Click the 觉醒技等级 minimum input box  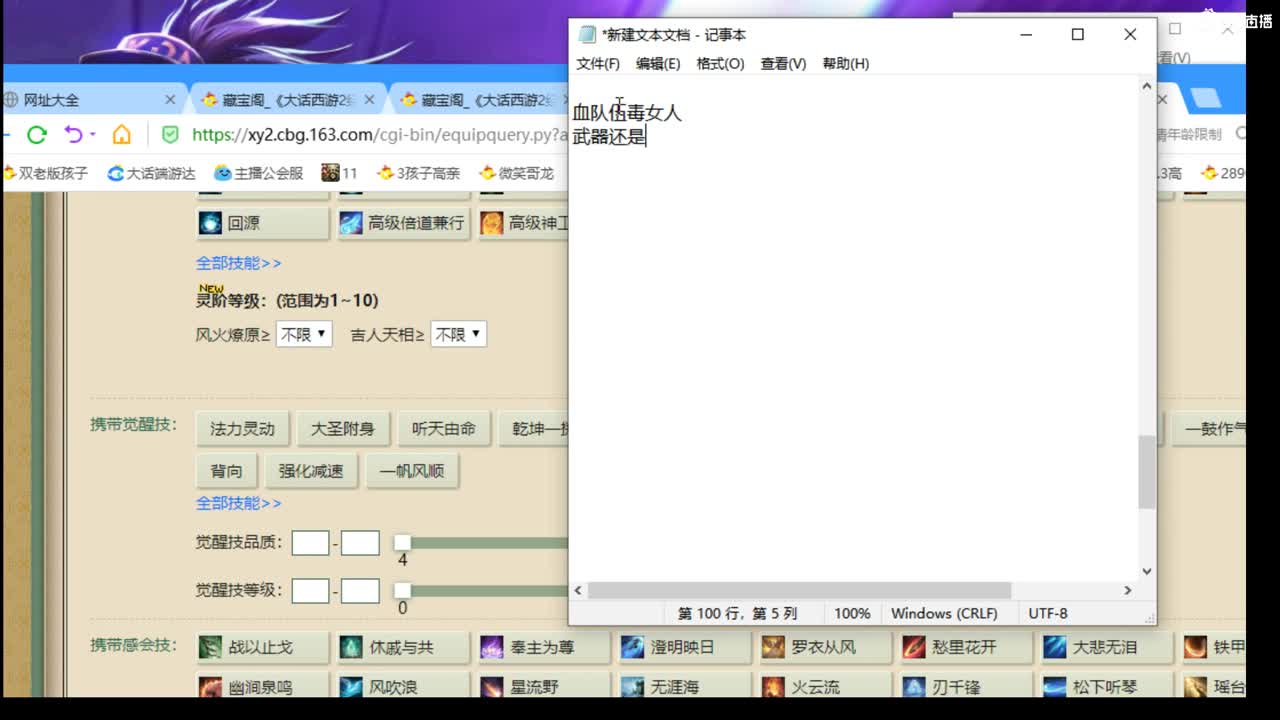310,591
